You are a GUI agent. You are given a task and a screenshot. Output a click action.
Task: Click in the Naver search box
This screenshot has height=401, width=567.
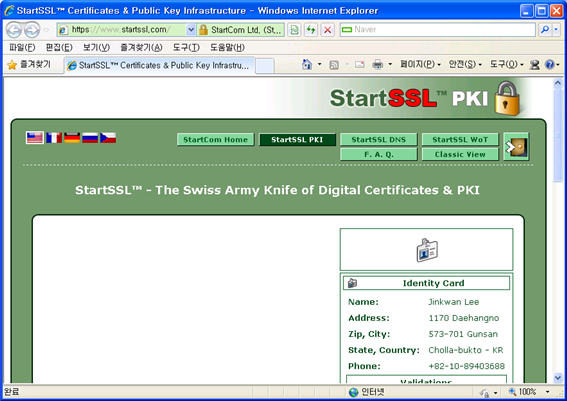[x=438, y=30]
